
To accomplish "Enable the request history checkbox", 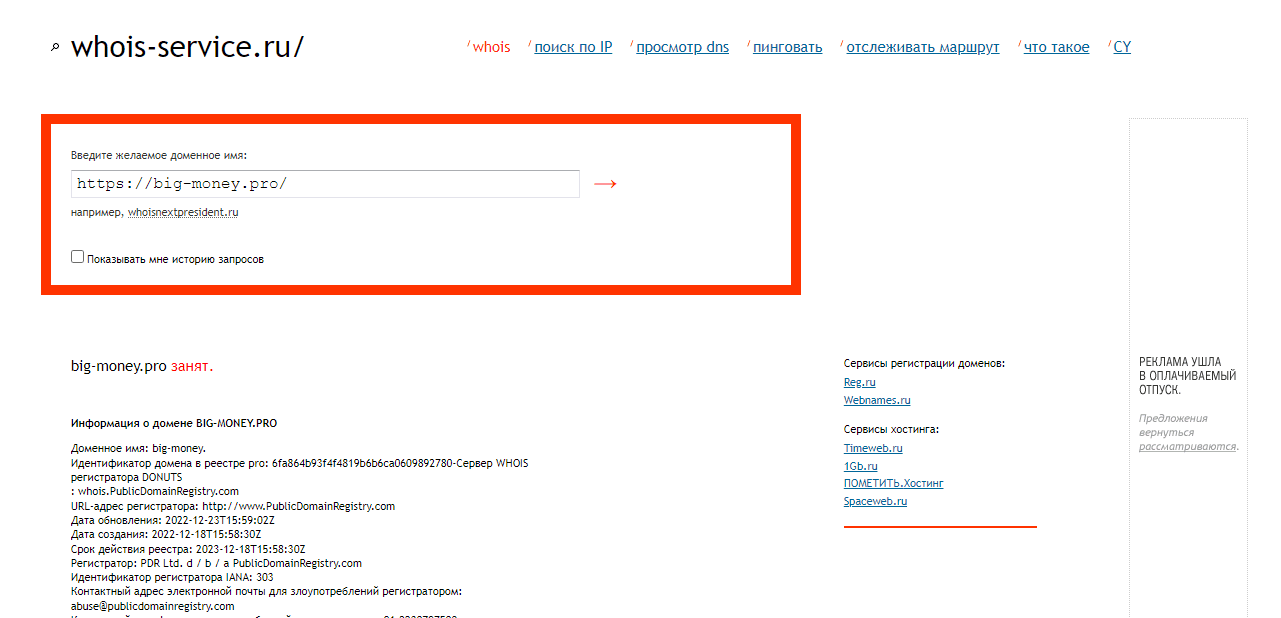I will tap(78, 257).
